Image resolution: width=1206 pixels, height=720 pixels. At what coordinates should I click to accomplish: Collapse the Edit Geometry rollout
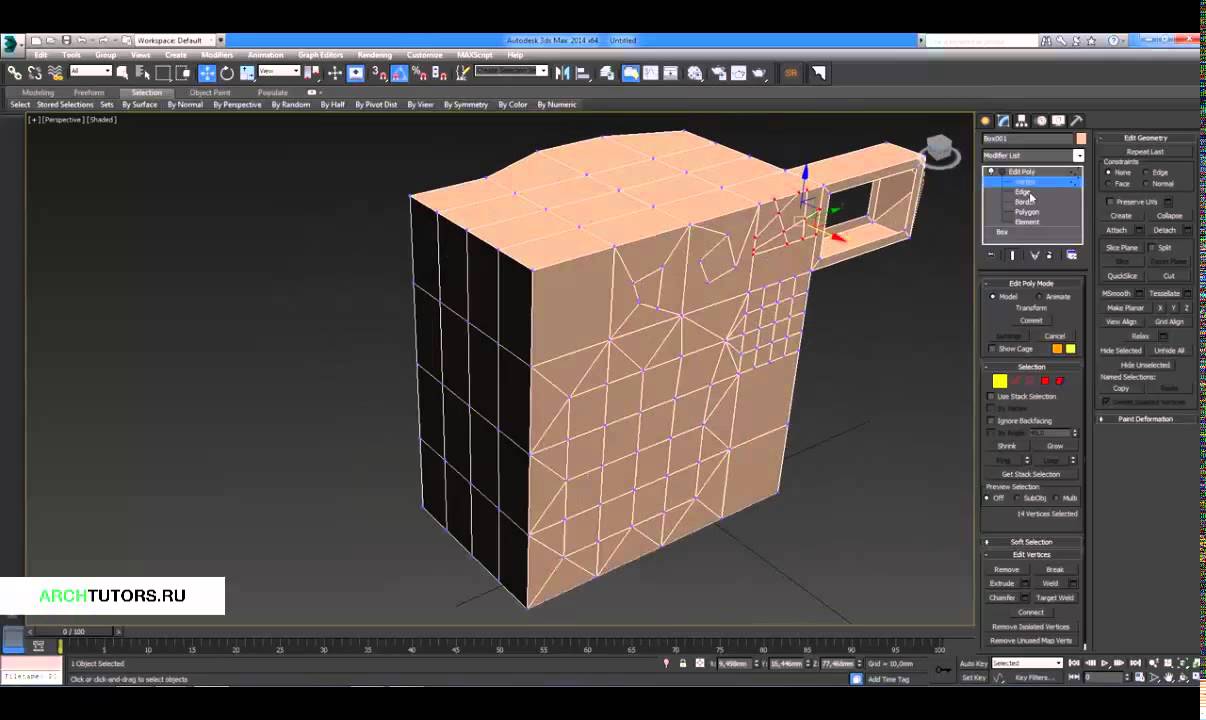point(1146,138)
